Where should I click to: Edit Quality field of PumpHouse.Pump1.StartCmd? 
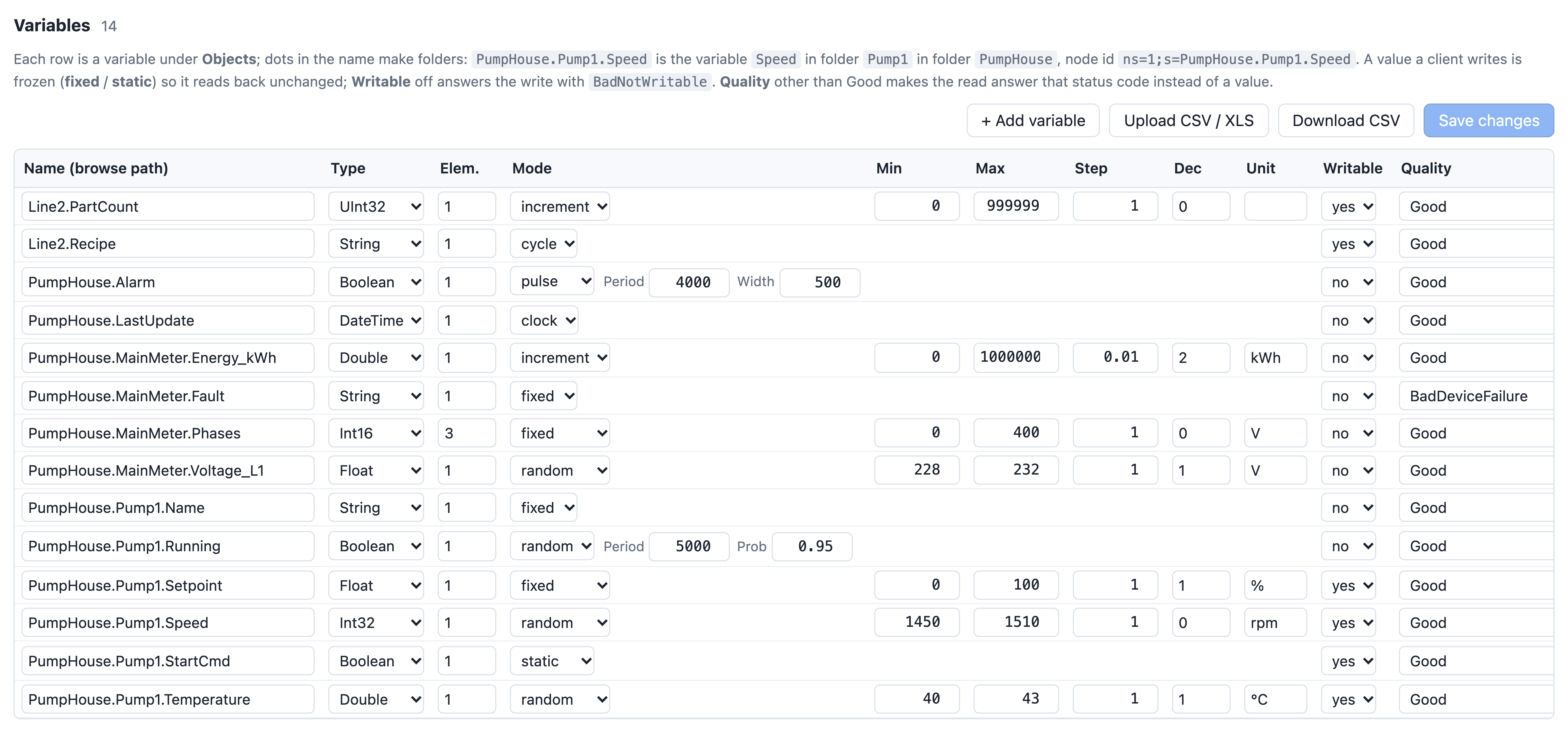(1476, 662)
